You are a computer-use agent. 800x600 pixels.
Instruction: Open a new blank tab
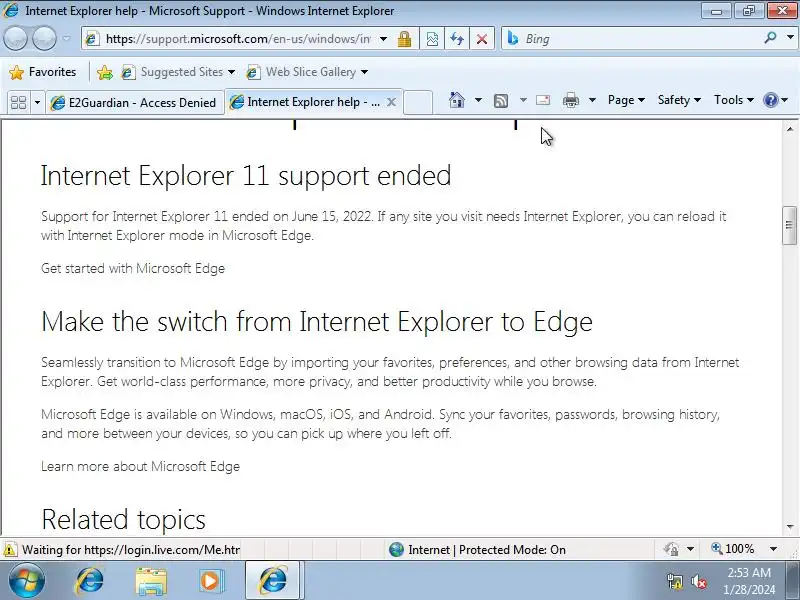coord(418,102)
